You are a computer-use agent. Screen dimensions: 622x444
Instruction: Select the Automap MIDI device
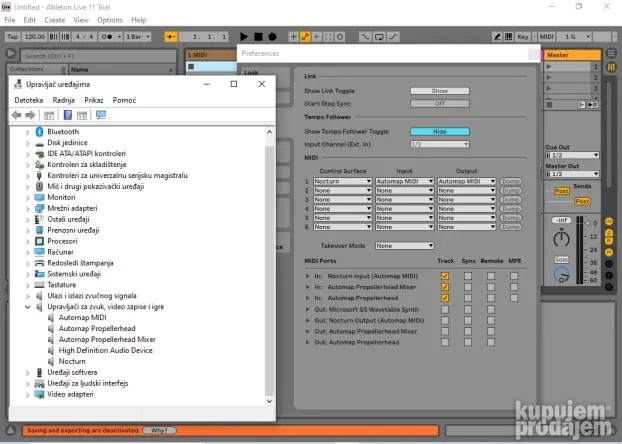tap(82, 317)
